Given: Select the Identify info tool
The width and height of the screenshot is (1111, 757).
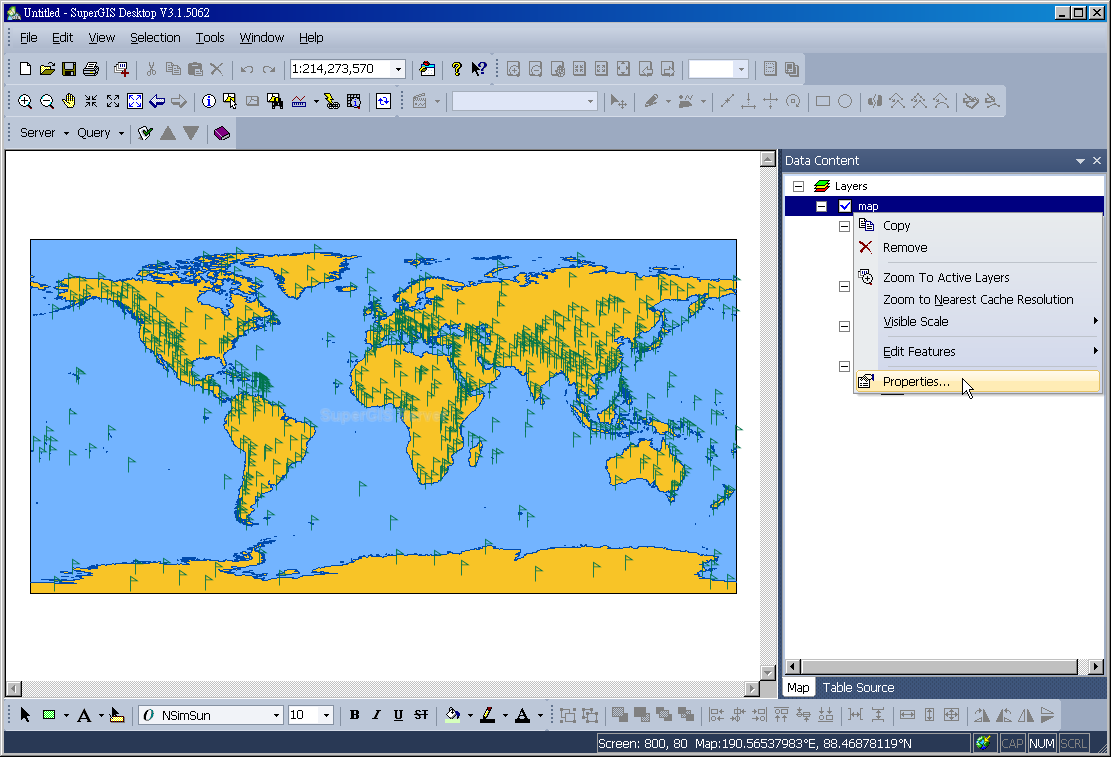Looking at the screenshot, I should (x=208, y=101).
